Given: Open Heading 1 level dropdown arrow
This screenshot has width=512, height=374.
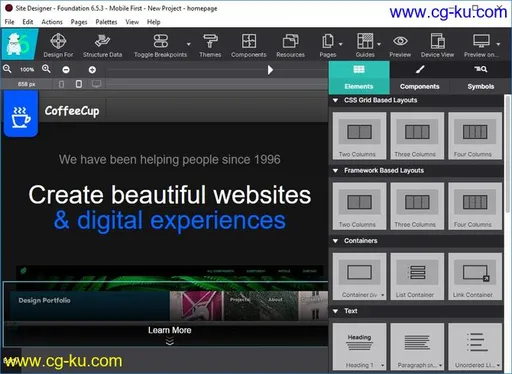Looking at the screenshot, I should click(383, 365).
